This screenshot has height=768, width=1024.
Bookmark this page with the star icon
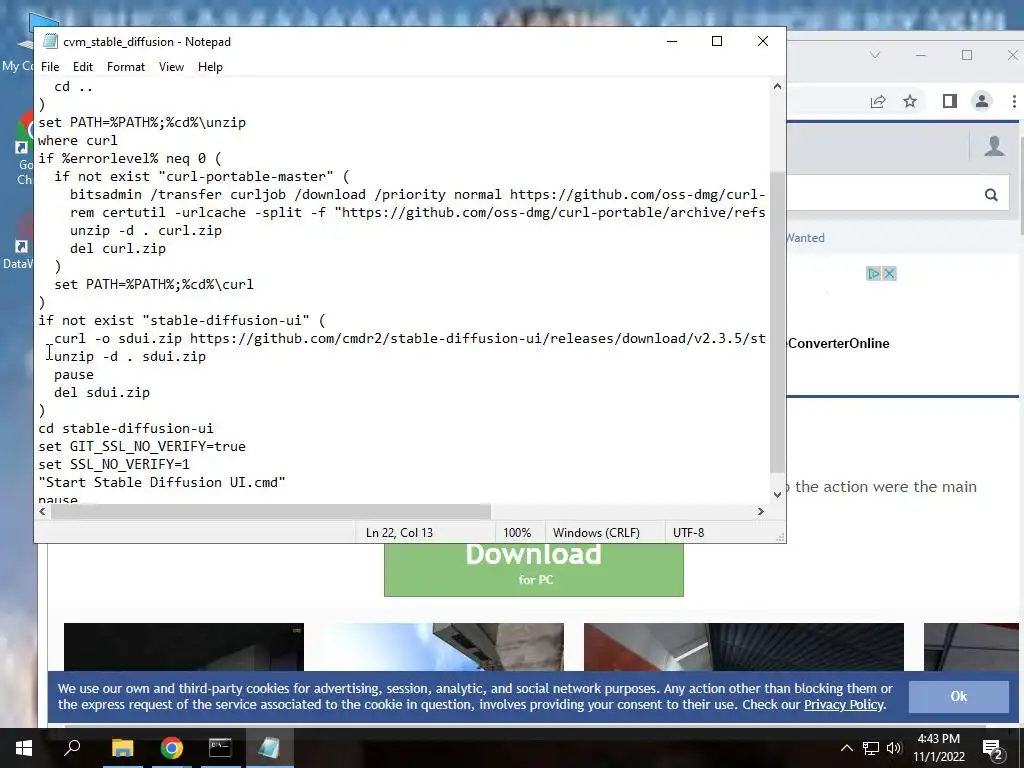pyautogui.click(x=910, y=101)
